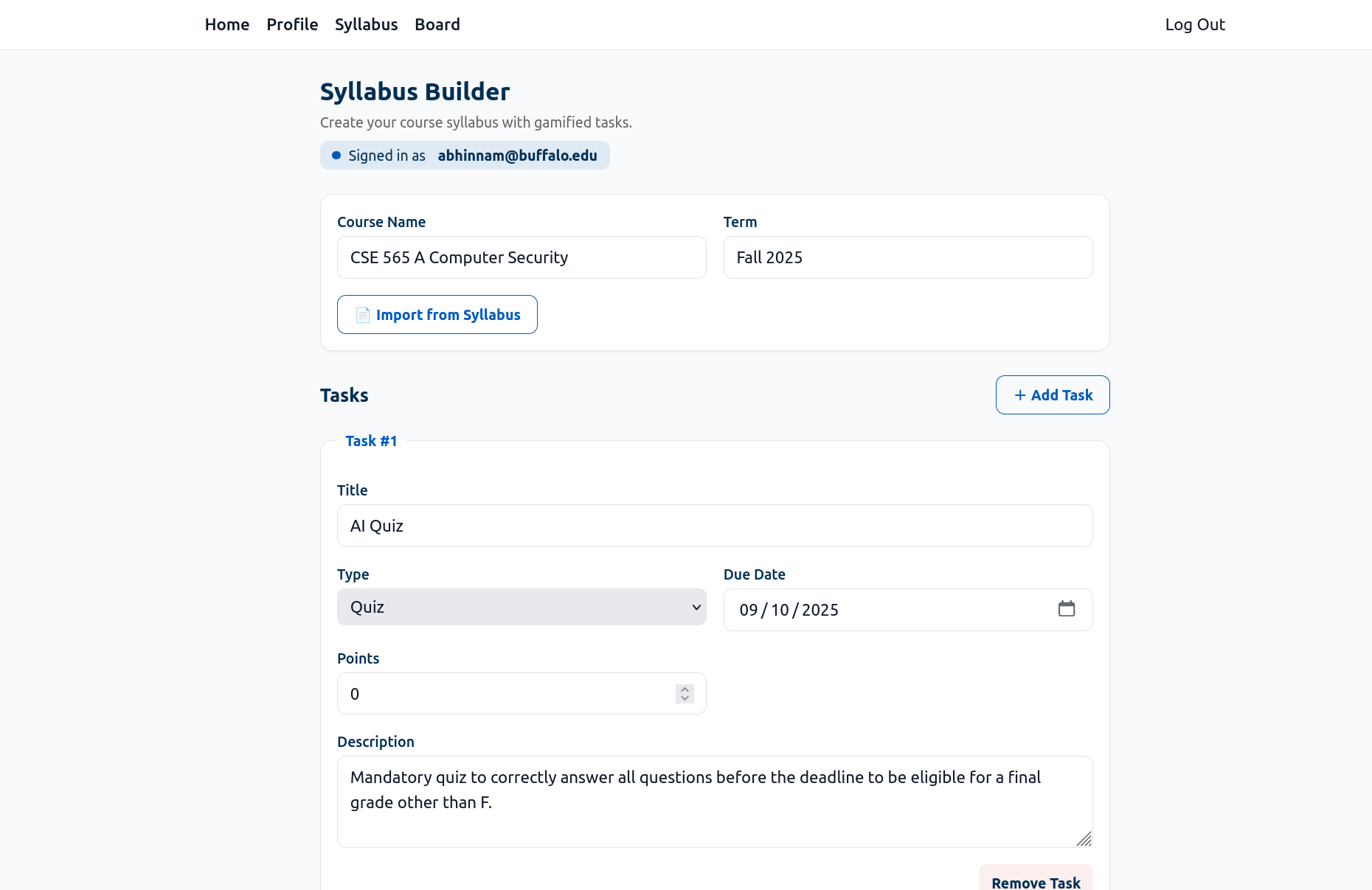Click the Tasks section heading
This screenshot has height=890, width=1372.
(x=344, y=395)
